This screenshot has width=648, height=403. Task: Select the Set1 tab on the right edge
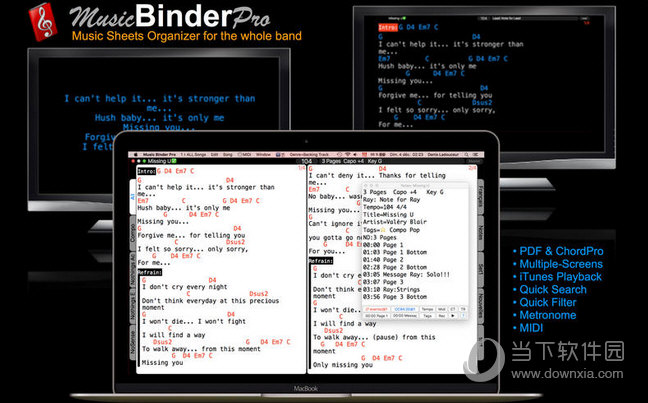click(481, 269)
